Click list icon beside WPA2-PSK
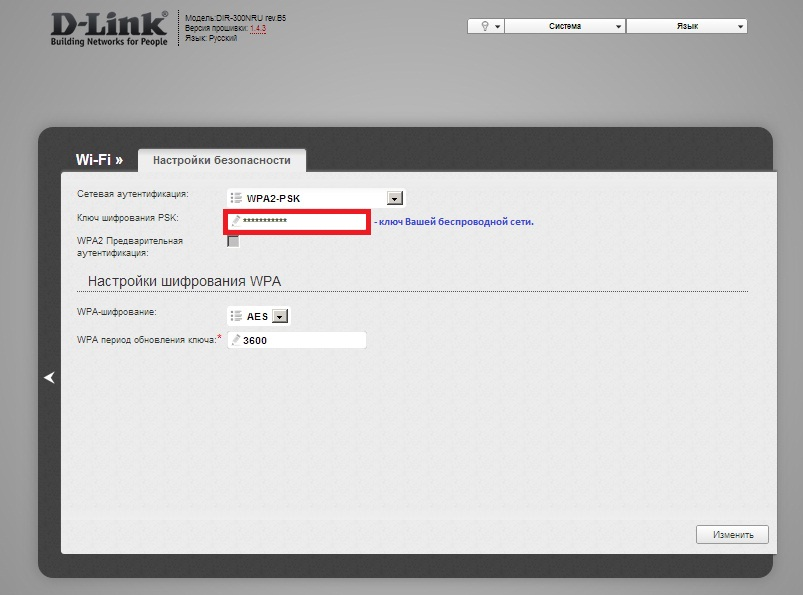Screen dimensions: 803x595 236,198
